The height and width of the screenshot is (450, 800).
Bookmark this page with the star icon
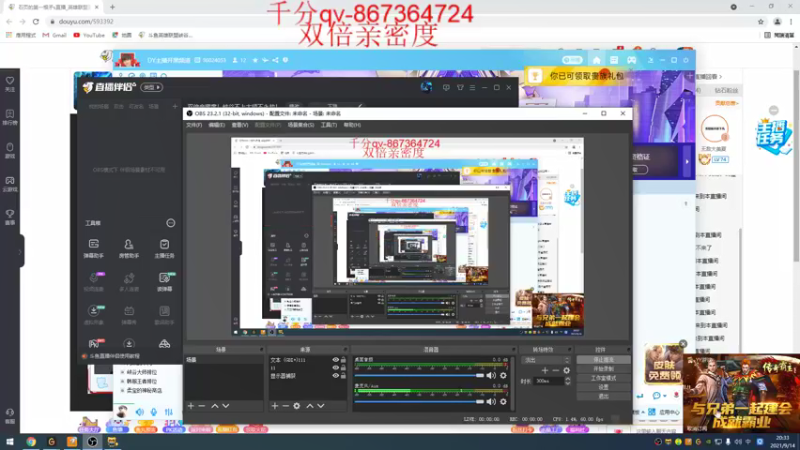click(x=761, y=21)
